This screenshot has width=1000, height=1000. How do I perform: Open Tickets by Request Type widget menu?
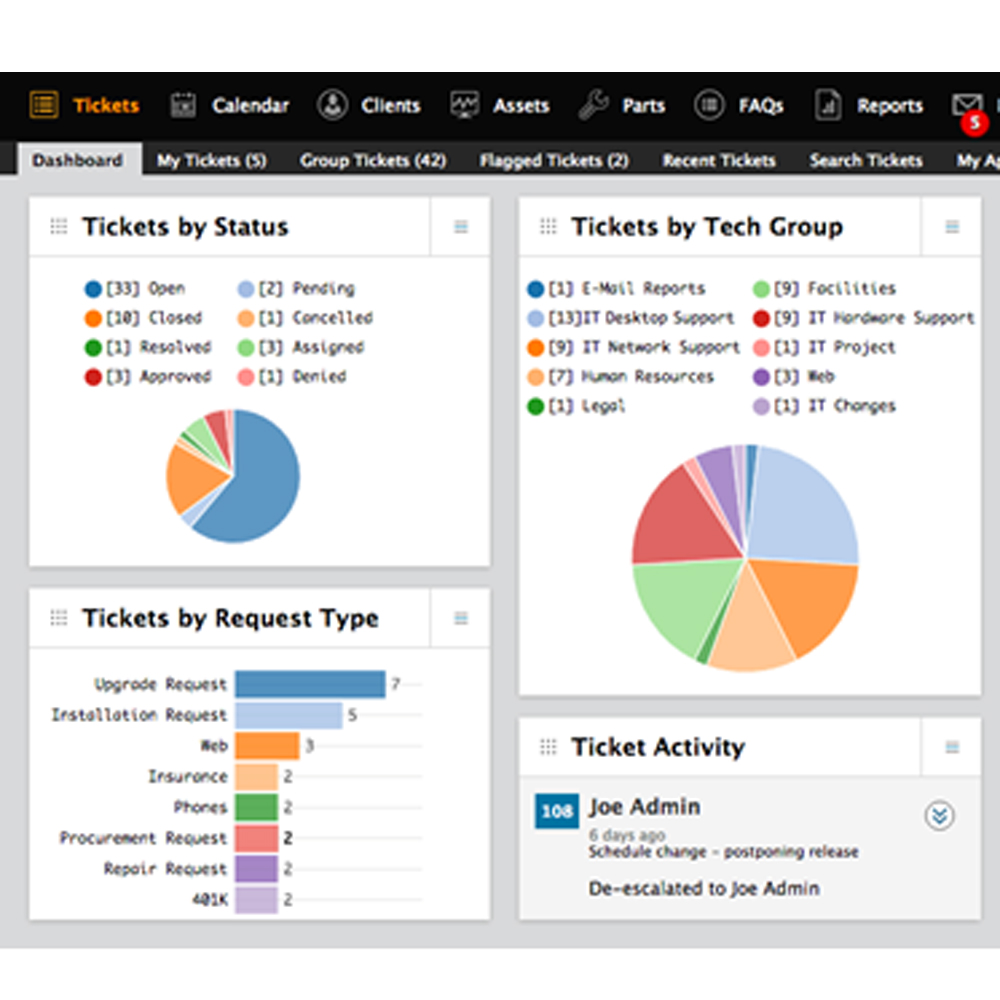460,619
